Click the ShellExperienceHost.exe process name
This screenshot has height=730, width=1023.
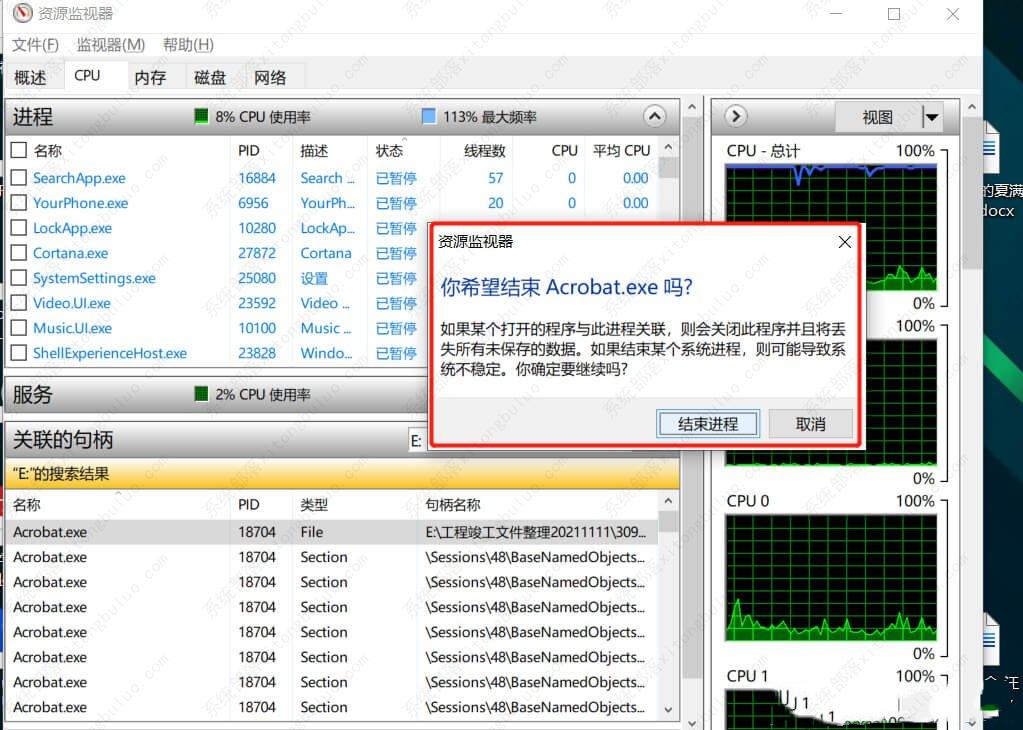pyautogui.click(x=110, y=353)
